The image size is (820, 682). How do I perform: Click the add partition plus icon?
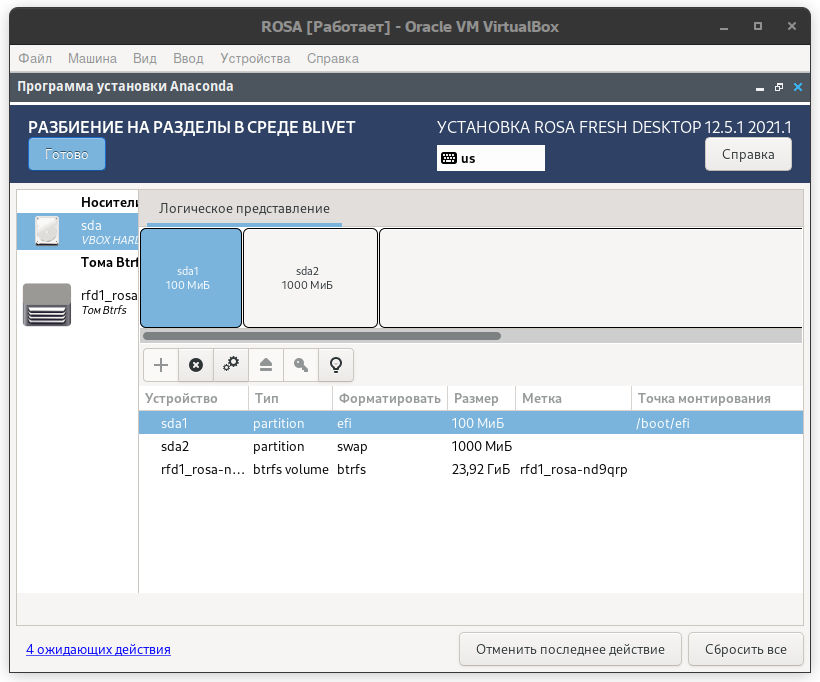pos(161,365)
